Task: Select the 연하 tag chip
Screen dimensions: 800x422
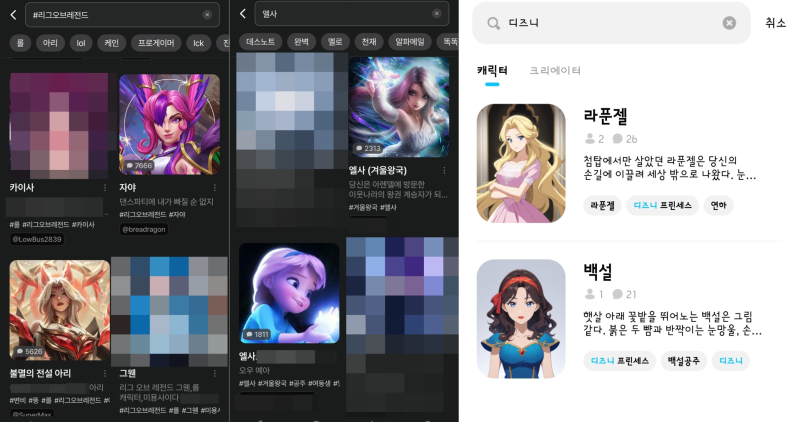Action: coord(718,205)
